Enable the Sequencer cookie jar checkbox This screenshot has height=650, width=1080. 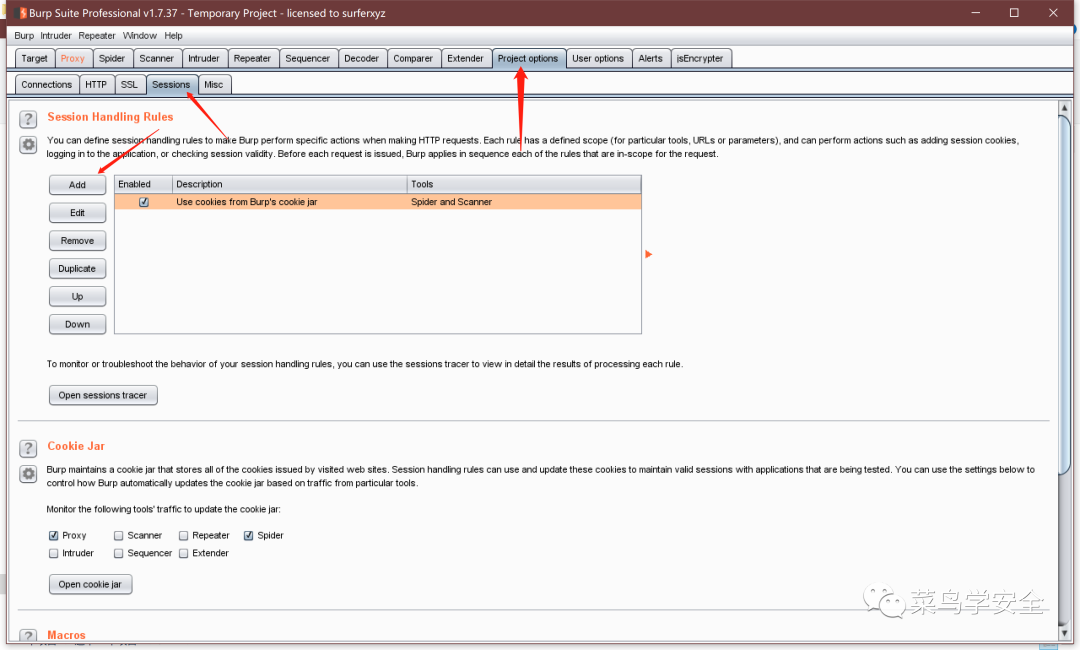[x=118, y=553]
